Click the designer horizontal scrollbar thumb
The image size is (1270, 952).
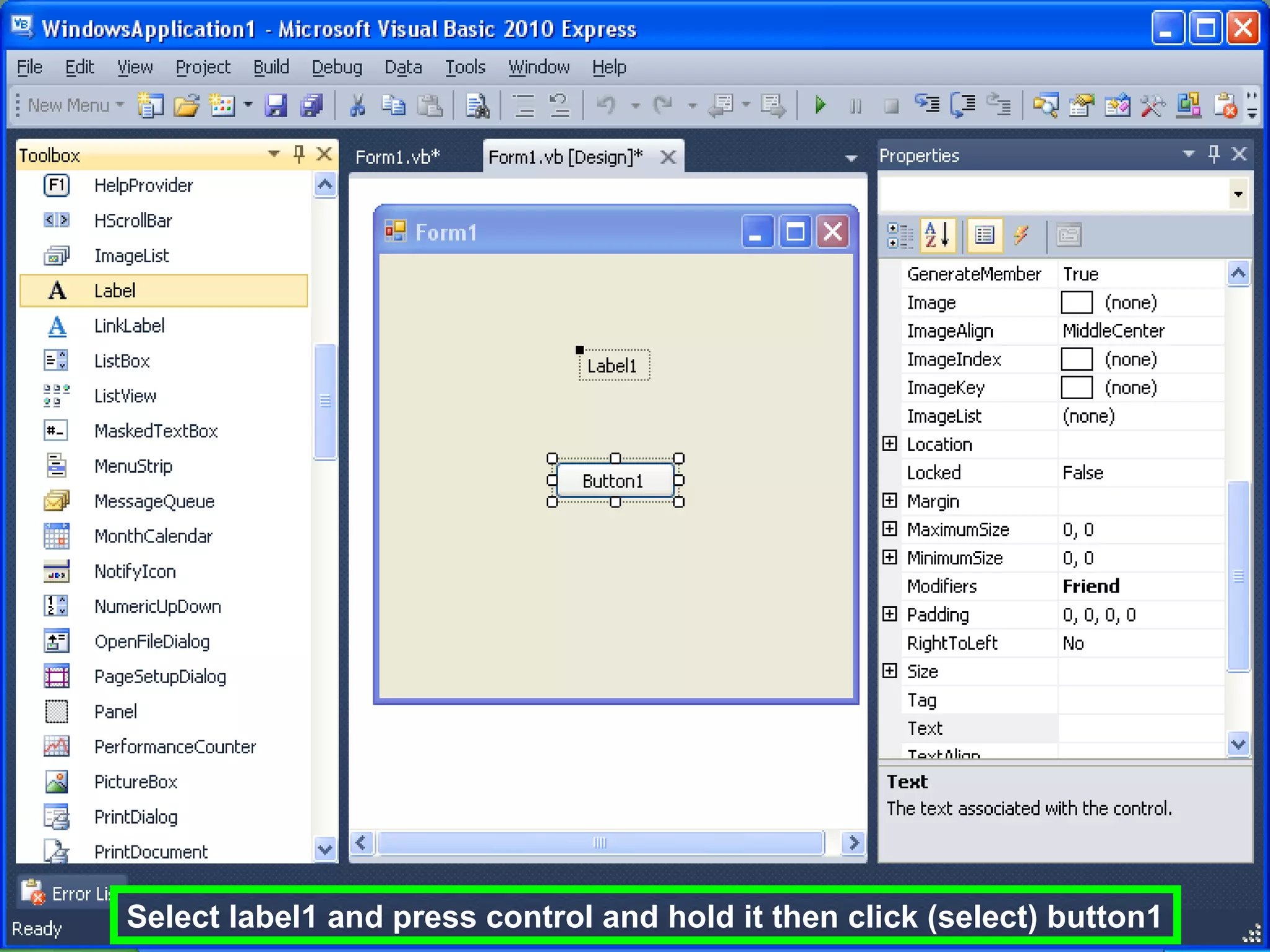[600, 843]
